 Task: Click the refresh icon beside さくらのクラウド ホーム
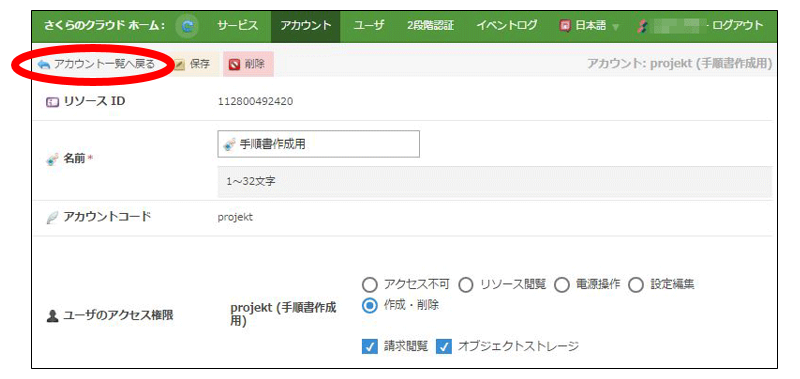[187, 26]
